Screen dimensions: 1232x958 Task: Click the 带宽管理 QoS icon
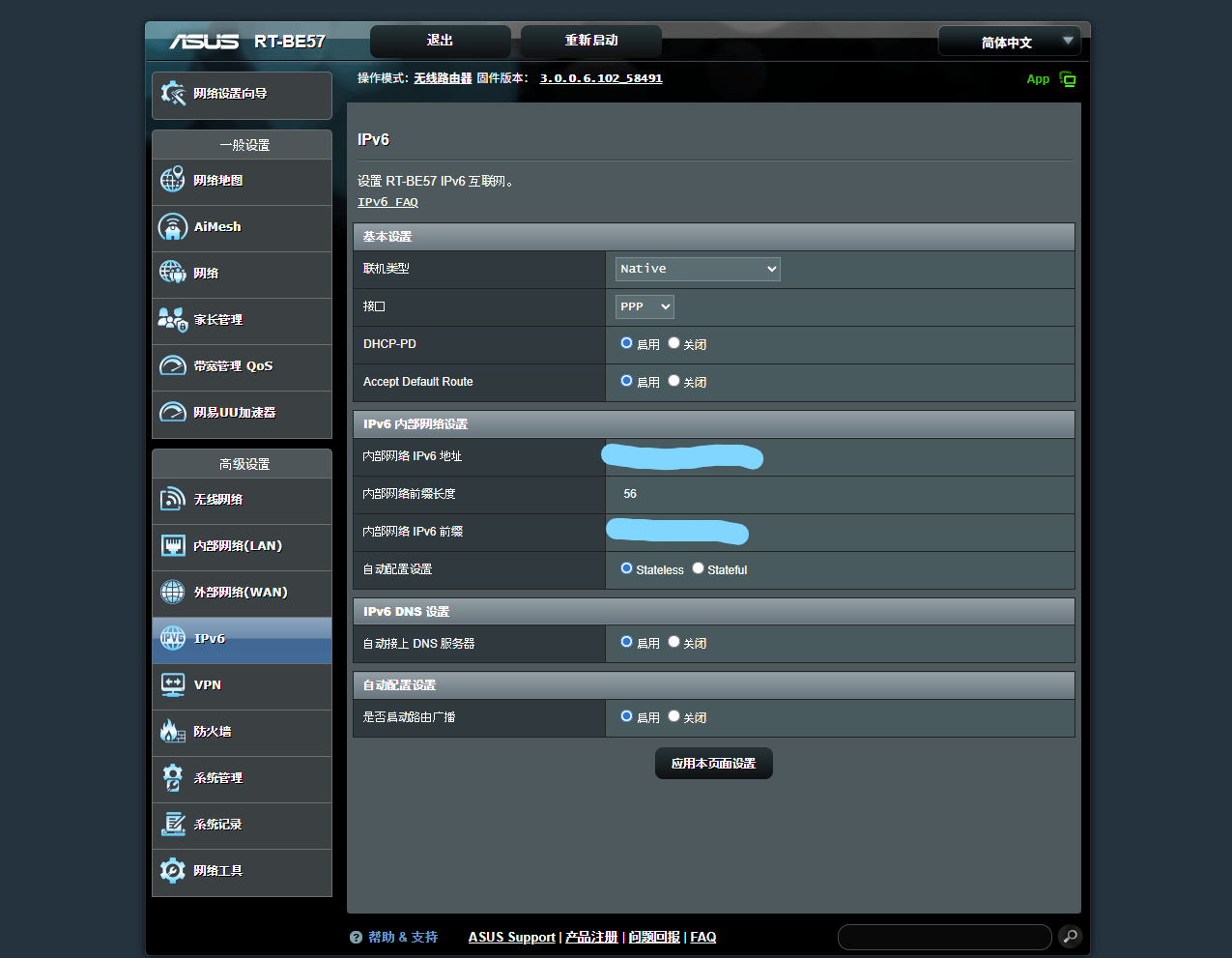click(x=172, y=365)
